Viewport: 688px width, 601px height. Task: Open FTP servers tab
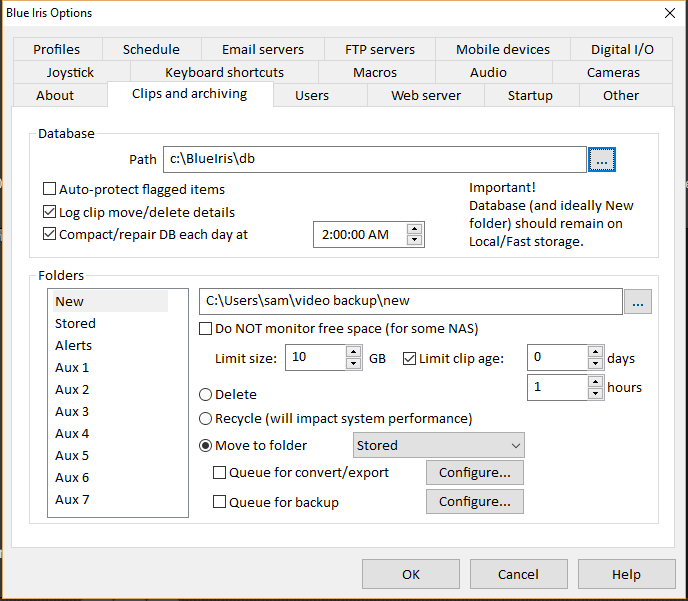(380, 49)
